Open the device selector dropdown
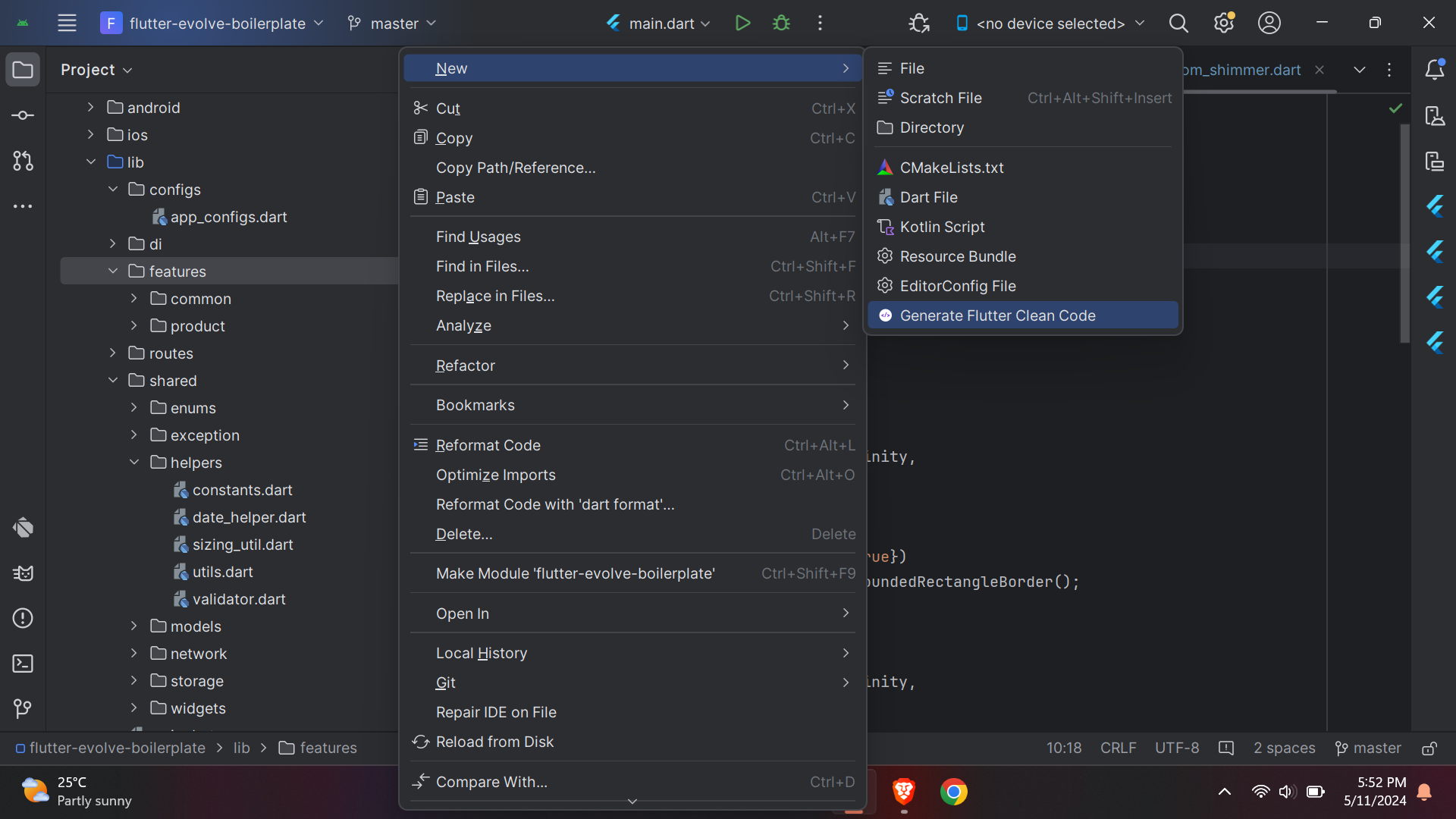The width and height of the screenshot is (1456, 819). coord(1050,23)
